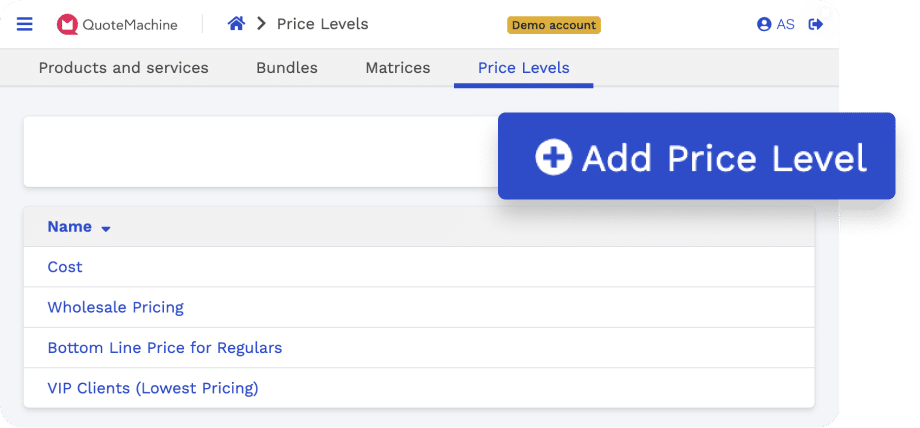Open VIP Clients (Lowest Pricing) level
This screenshot has width=920, height=428.
[153, 388]
